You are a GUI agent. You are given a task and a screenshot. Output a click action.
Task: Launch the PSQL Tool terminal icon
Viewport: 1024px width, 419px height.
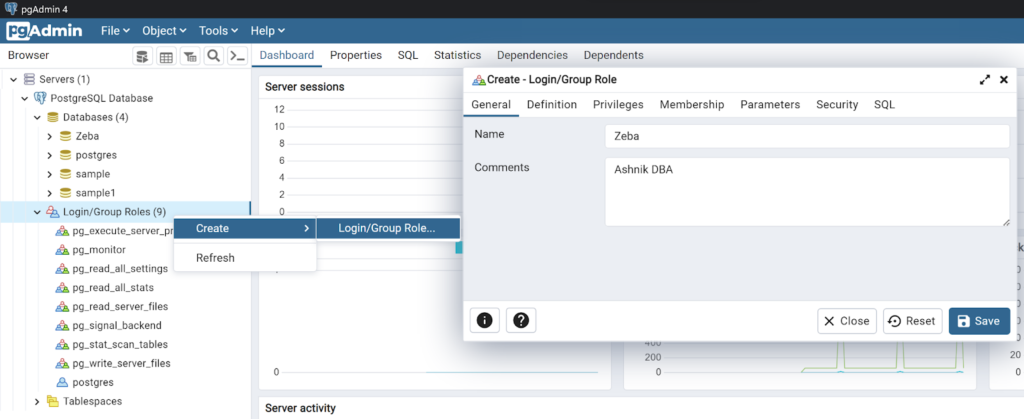pyautogui.click(x=237, y=56)
